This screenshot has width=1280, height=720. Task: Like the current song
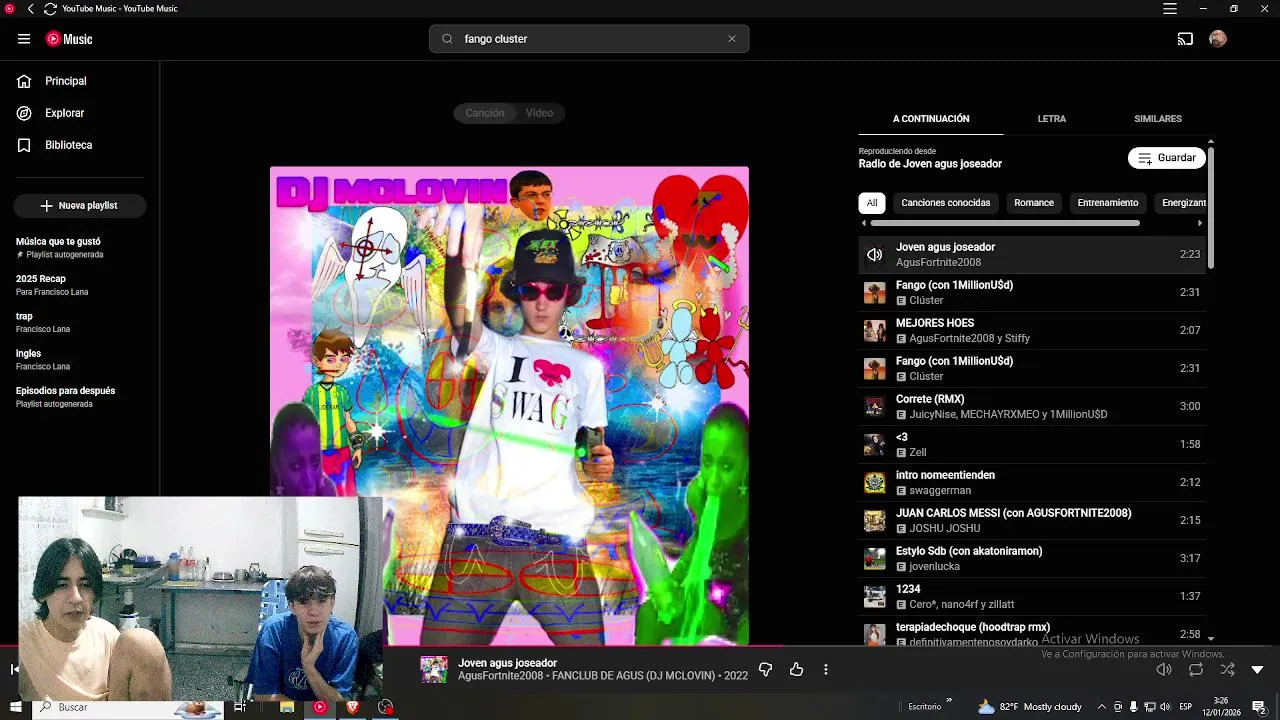pyautogui.click(x=796, y=670)
